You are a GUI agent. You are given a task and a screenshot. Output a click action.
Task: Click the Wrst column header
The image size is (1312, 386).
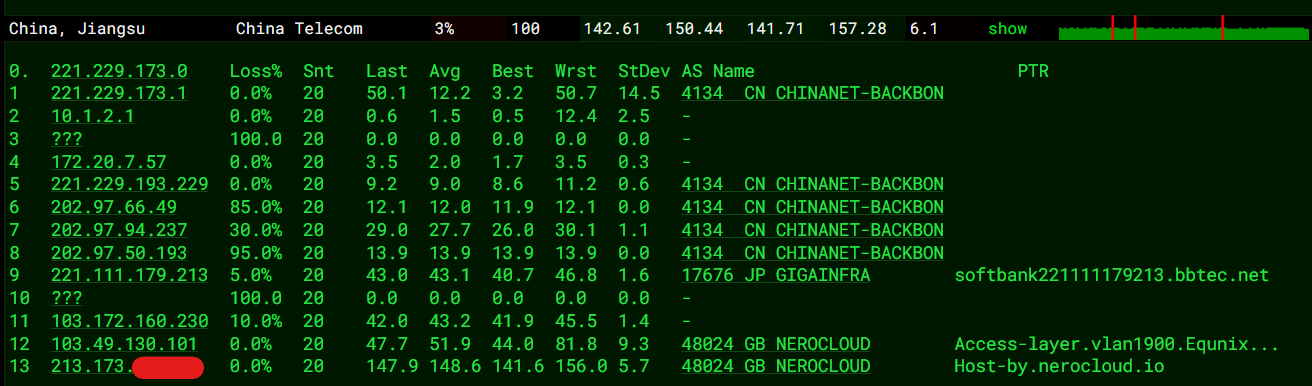(x=576, y=71)
